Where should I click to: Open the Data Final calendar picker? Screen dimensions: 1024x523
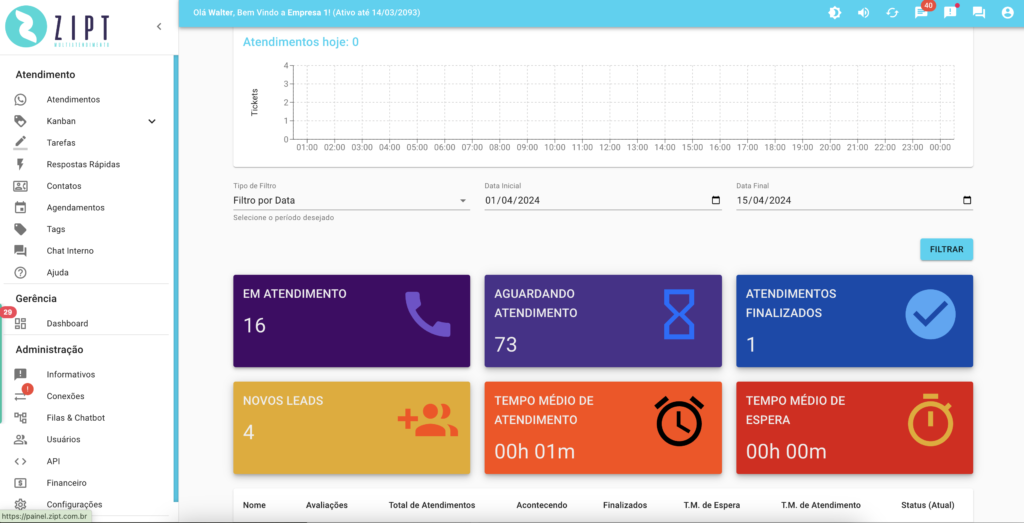tap(966, 201)
